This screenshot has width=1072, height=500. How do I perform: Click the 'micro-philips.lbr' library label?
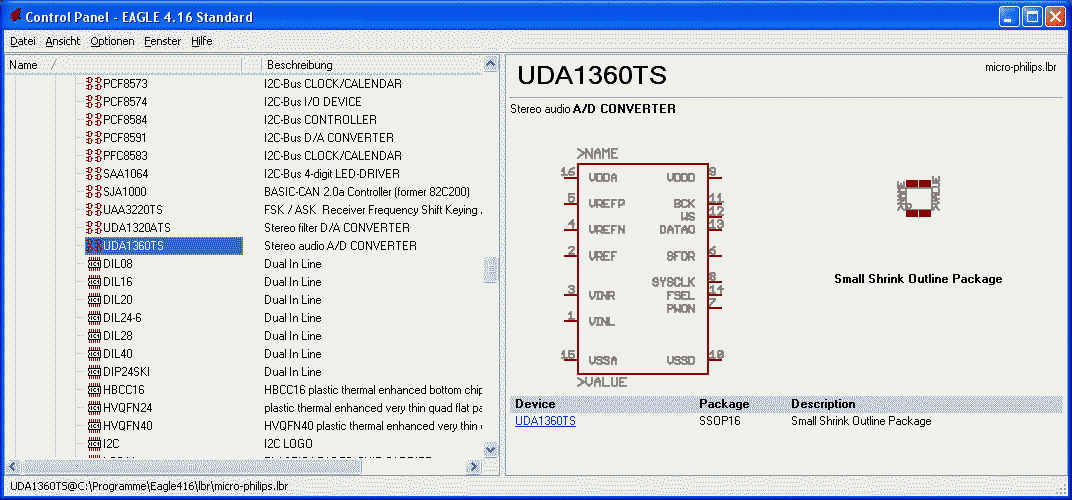click(1021, 67)
